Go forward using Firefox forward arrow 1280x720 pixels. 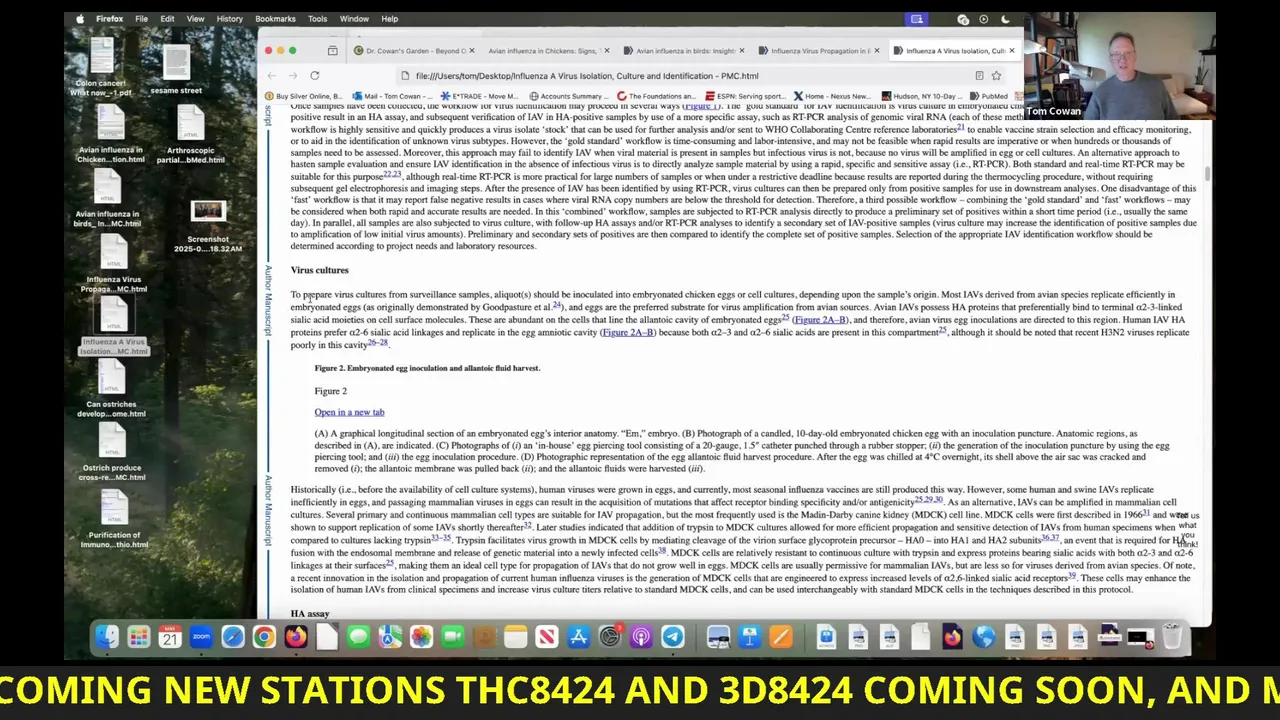click(x=292, y=76)
